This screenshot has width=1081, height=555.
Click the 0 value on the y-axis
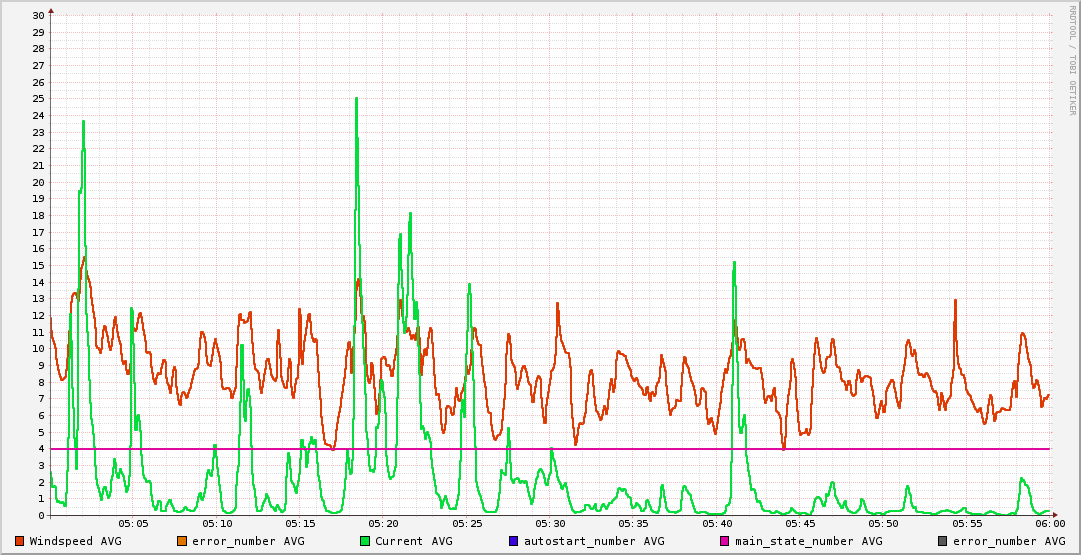(41, 516)
